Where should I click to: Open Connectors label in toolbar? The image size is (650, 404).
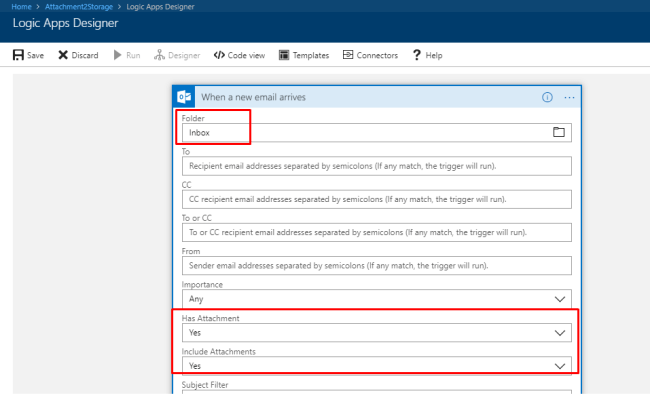(x=377, y=56)
